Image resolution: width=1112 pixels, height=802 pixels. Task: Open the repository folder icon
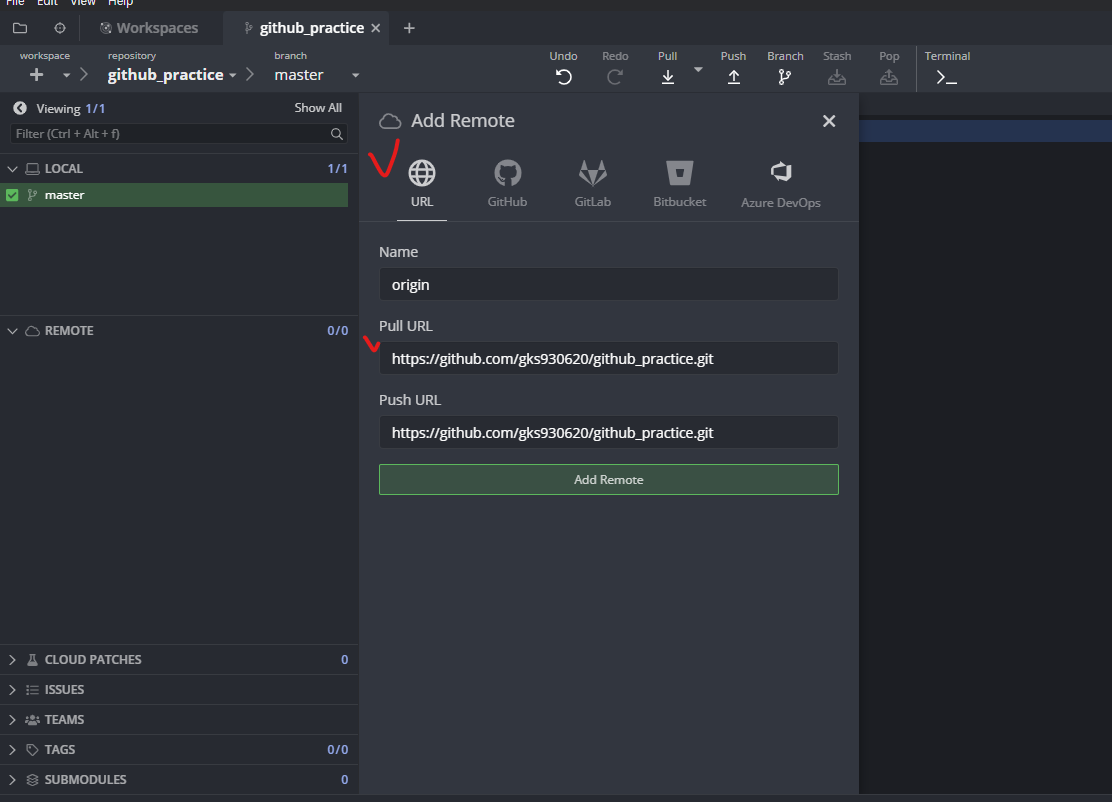20,28
